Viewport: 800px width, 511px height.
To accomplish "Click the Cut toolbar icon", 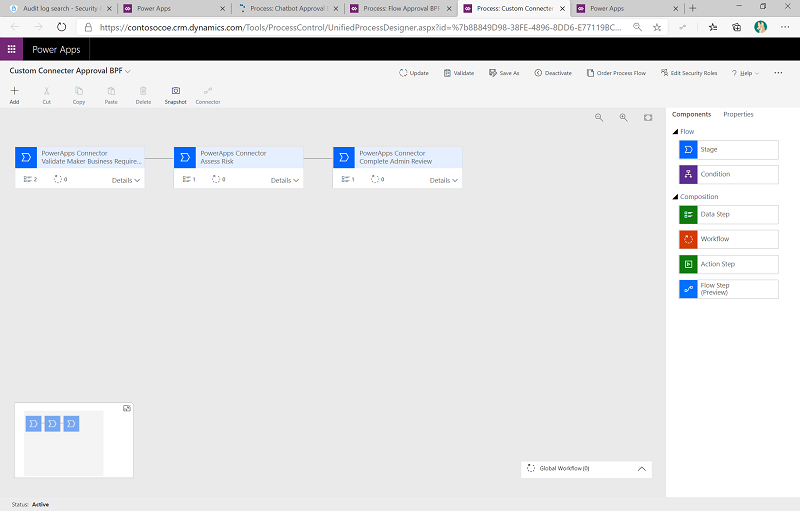I will 46,95.
